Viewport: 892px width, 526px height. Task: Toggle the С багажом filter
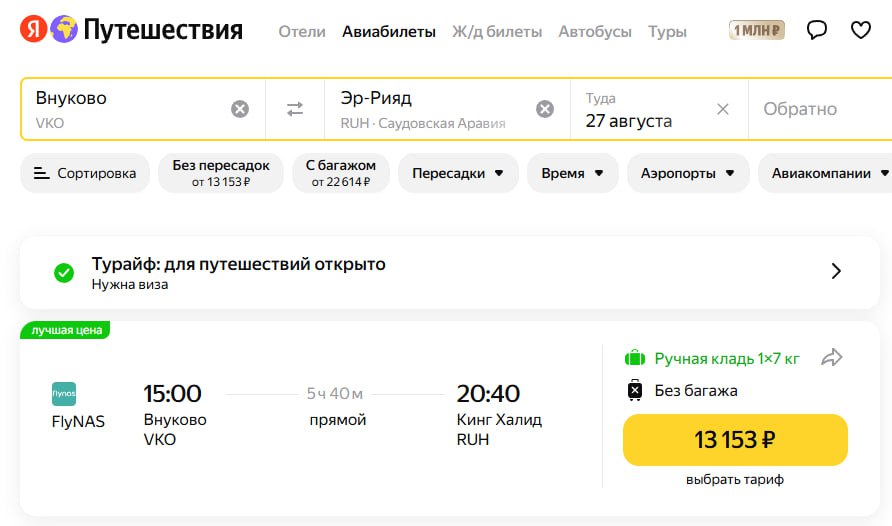[341, 173]
